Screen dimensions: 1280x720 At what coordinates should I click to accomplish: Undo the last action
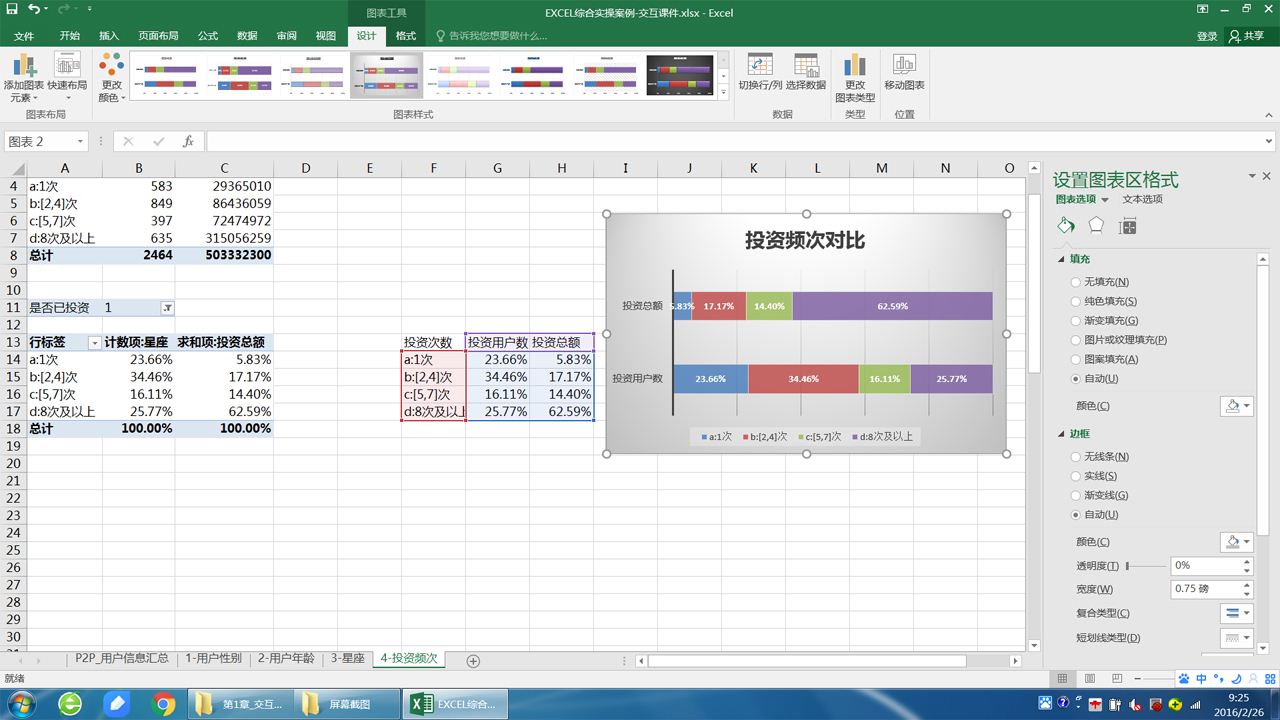pos(36,10)
